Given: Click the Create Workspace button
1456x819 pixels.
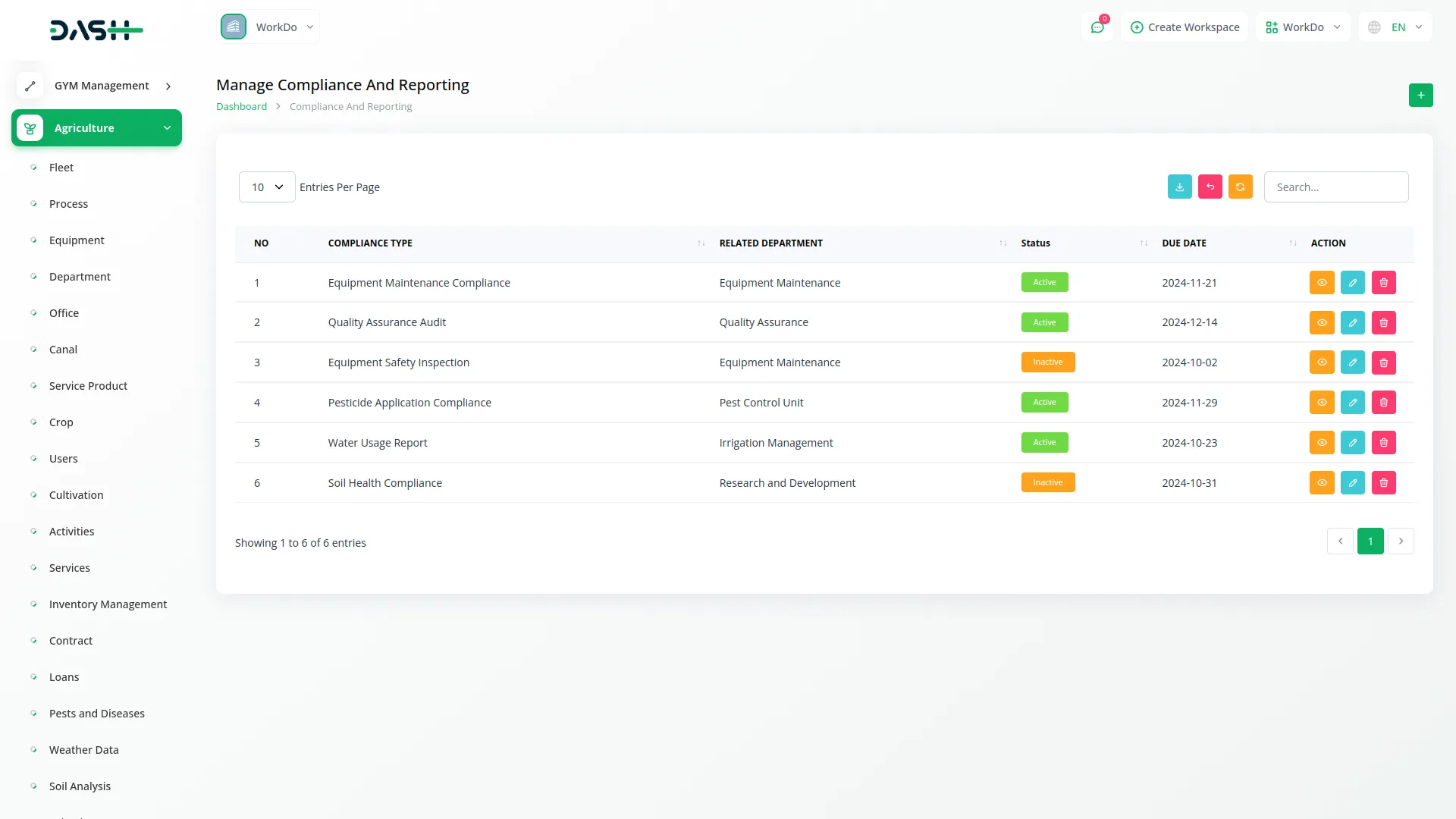Looking at the screenshot, I should 1185,27.
